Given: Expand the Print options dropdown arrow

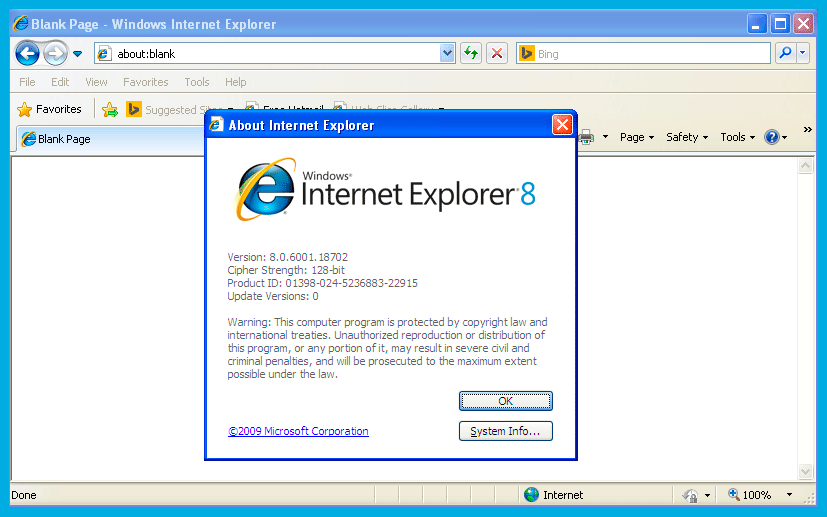Looking at the screenshot, I should (605, 137).
